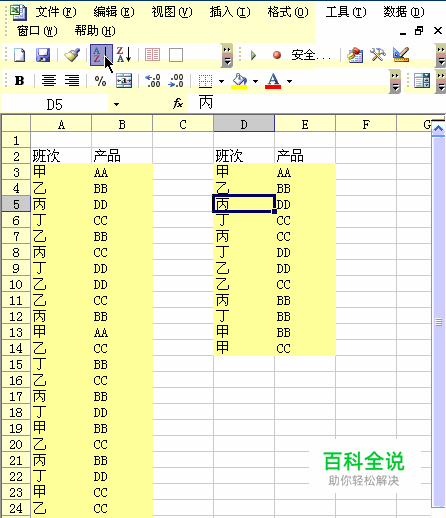Screen dimensions: 446x518
Task: Click the Sort Ascending A-Z icon
Action: click(101, 55)
